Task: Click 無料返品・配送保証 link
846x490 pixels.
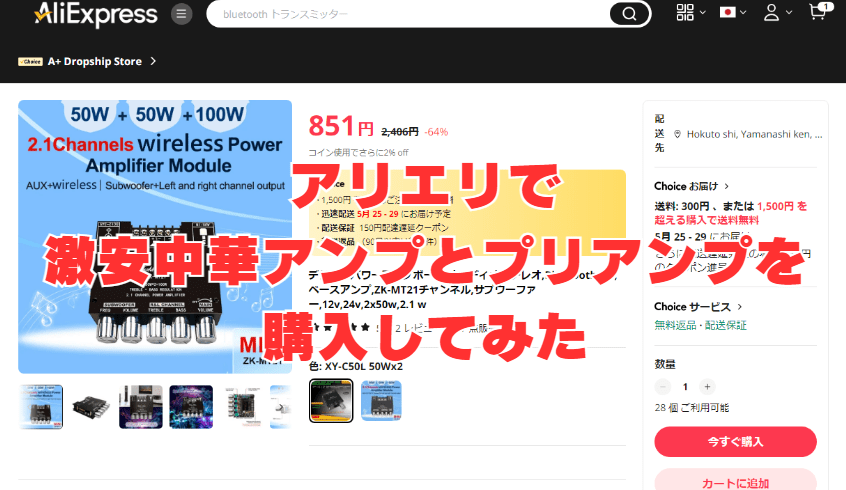Action: (x=700, y=325)
